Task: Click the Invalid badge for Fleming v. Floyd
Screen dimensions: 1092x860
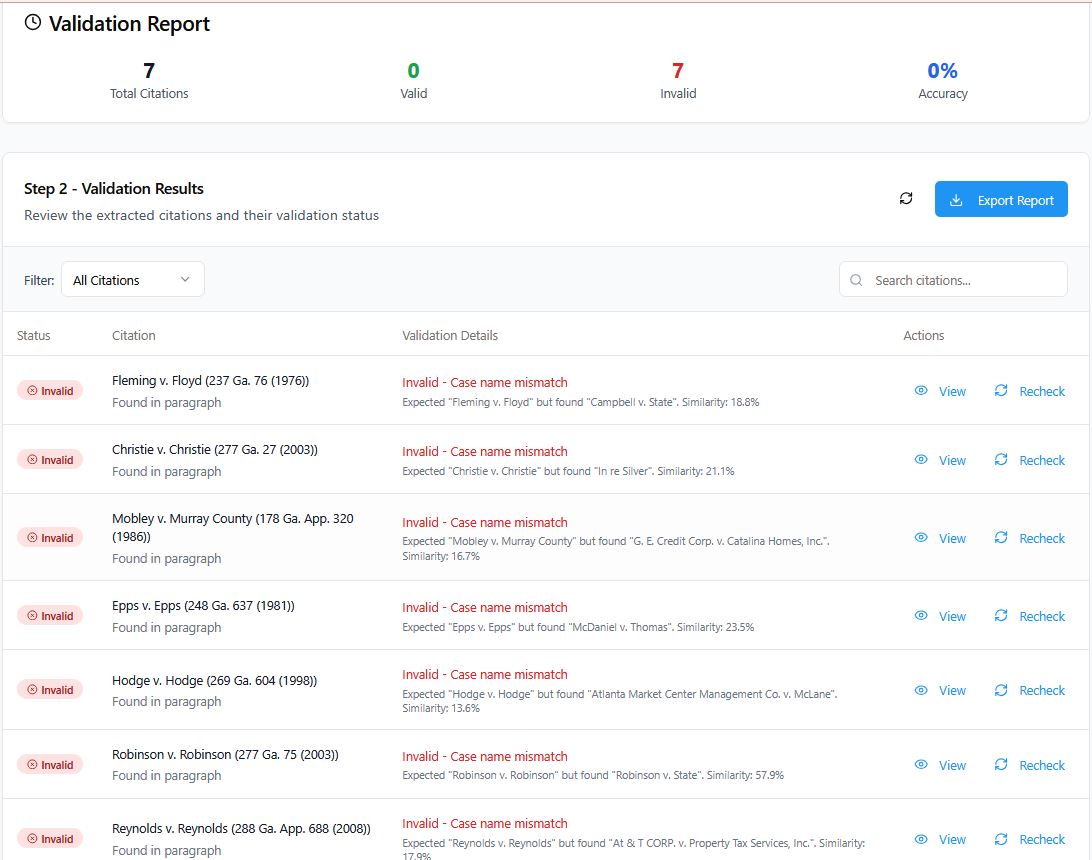Action: point(50,391)
